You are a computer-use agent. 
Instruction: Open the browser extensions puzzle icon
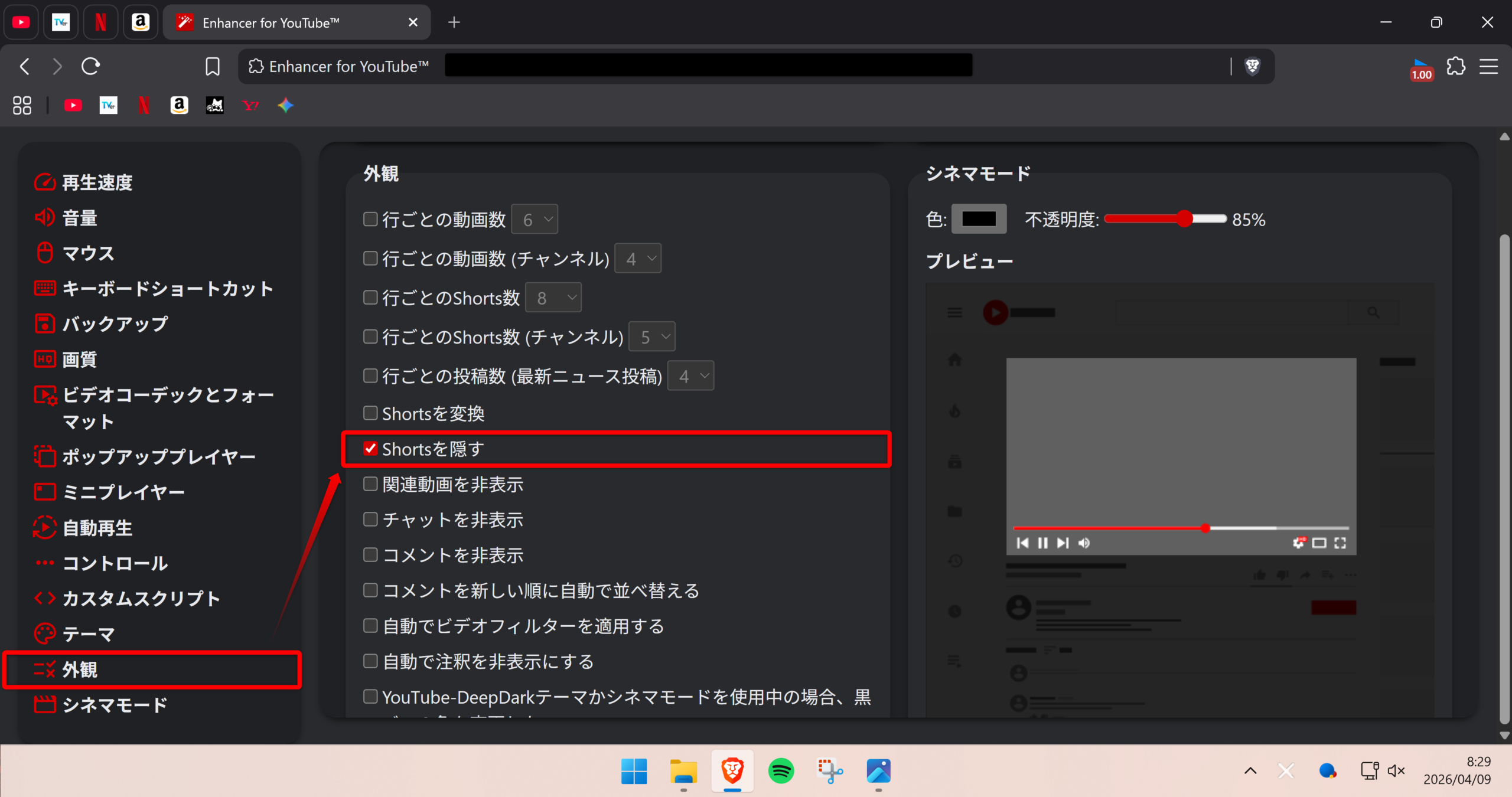[x=1456, y=66]
